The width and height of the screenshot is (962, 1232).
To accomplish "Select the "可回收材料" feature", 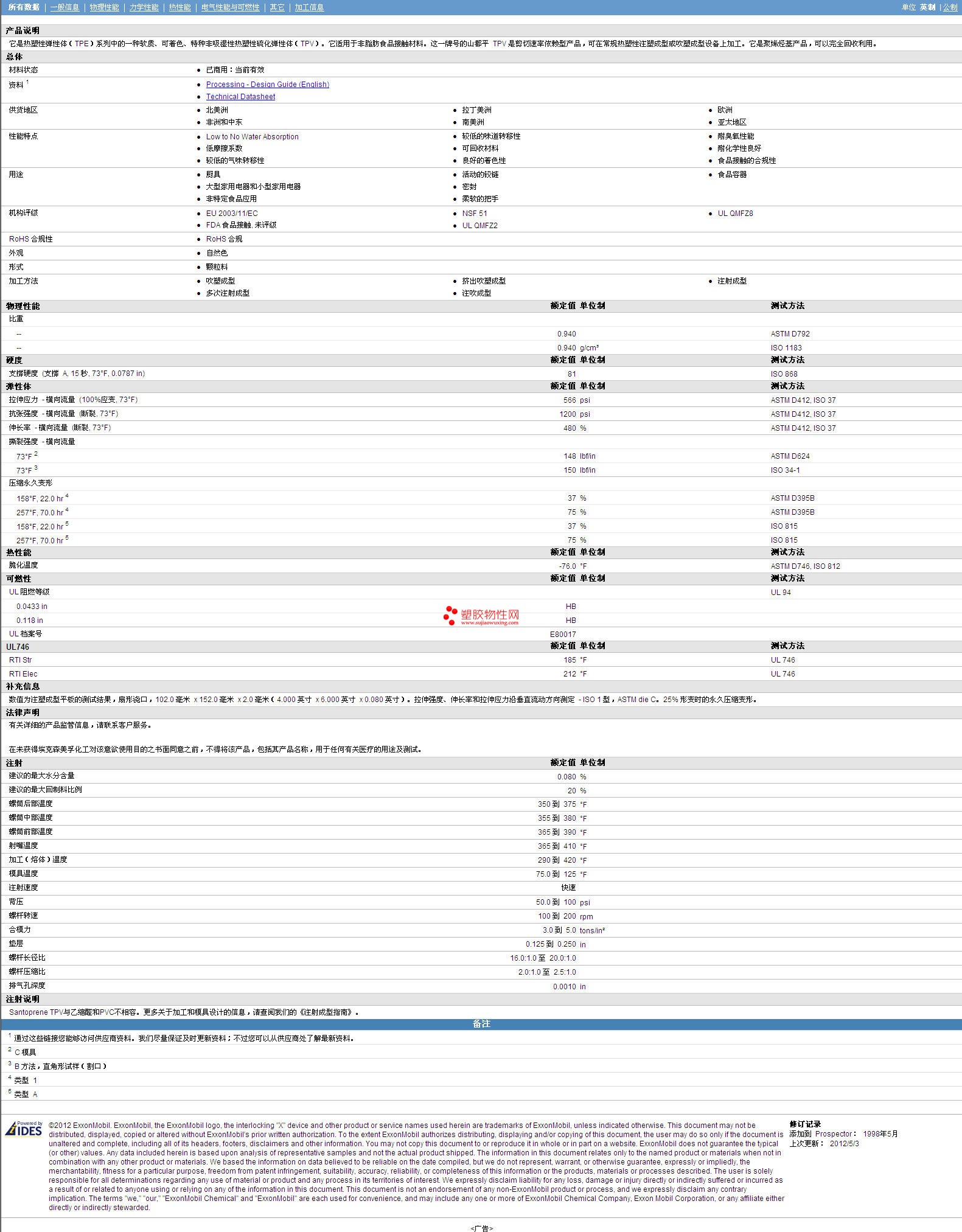I will point(480,148).
